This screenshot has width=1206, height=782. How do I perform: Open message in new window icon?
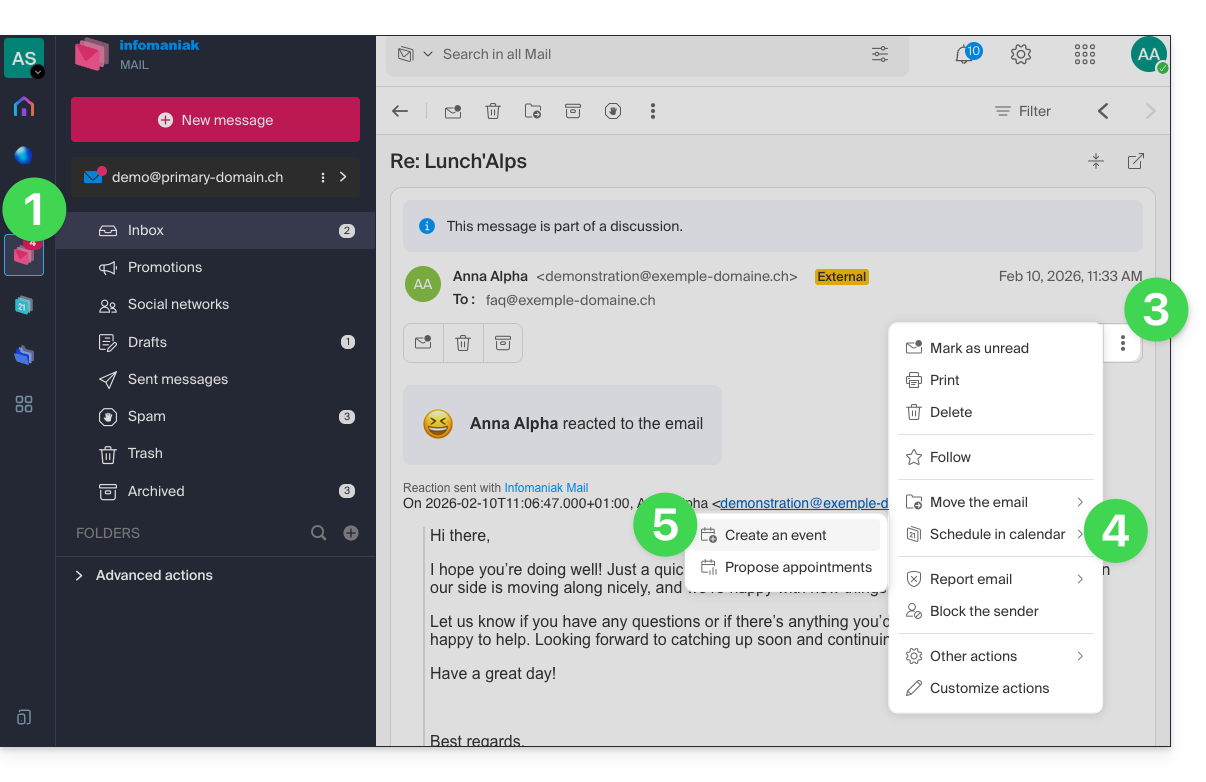1136,161
